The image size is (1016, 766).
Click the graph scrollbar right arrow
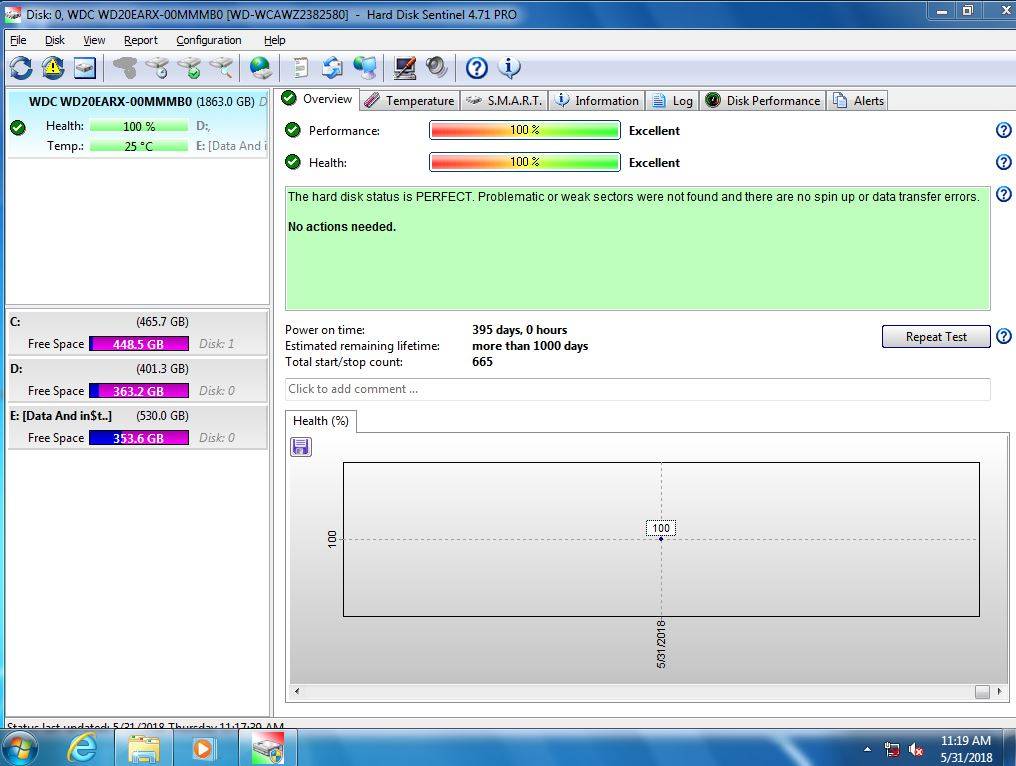point(999,691)
